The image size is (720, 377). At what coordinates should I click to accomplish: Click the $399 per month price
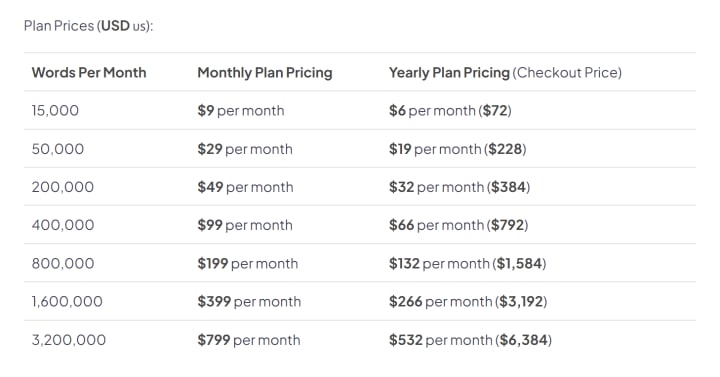tap(249, 302)
